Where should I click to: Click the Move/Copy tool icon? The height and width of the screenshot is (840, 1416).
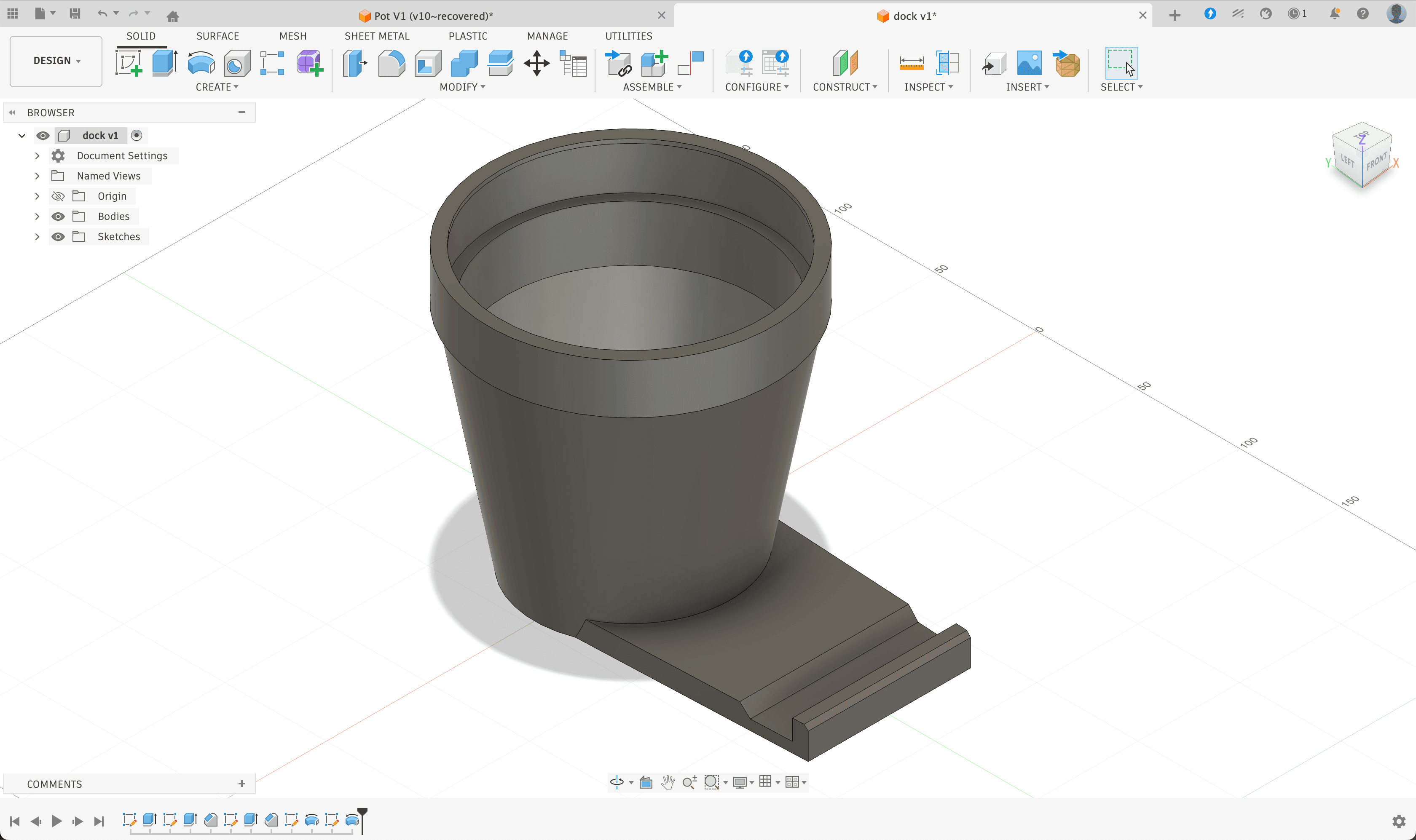536,62
